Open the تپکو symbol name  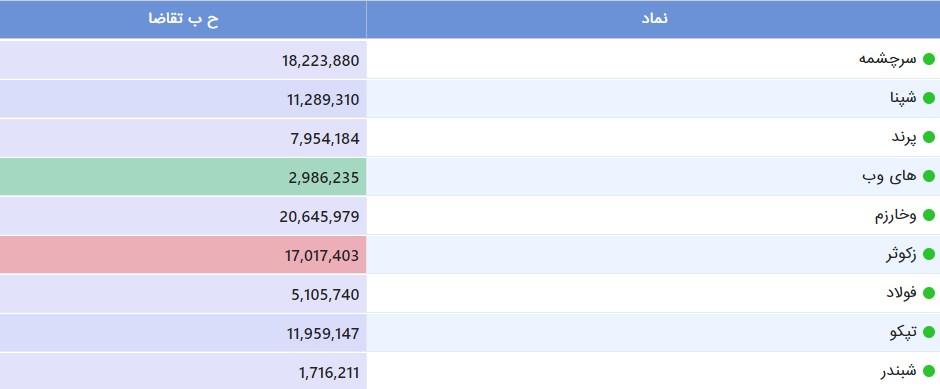click(903, 332)
